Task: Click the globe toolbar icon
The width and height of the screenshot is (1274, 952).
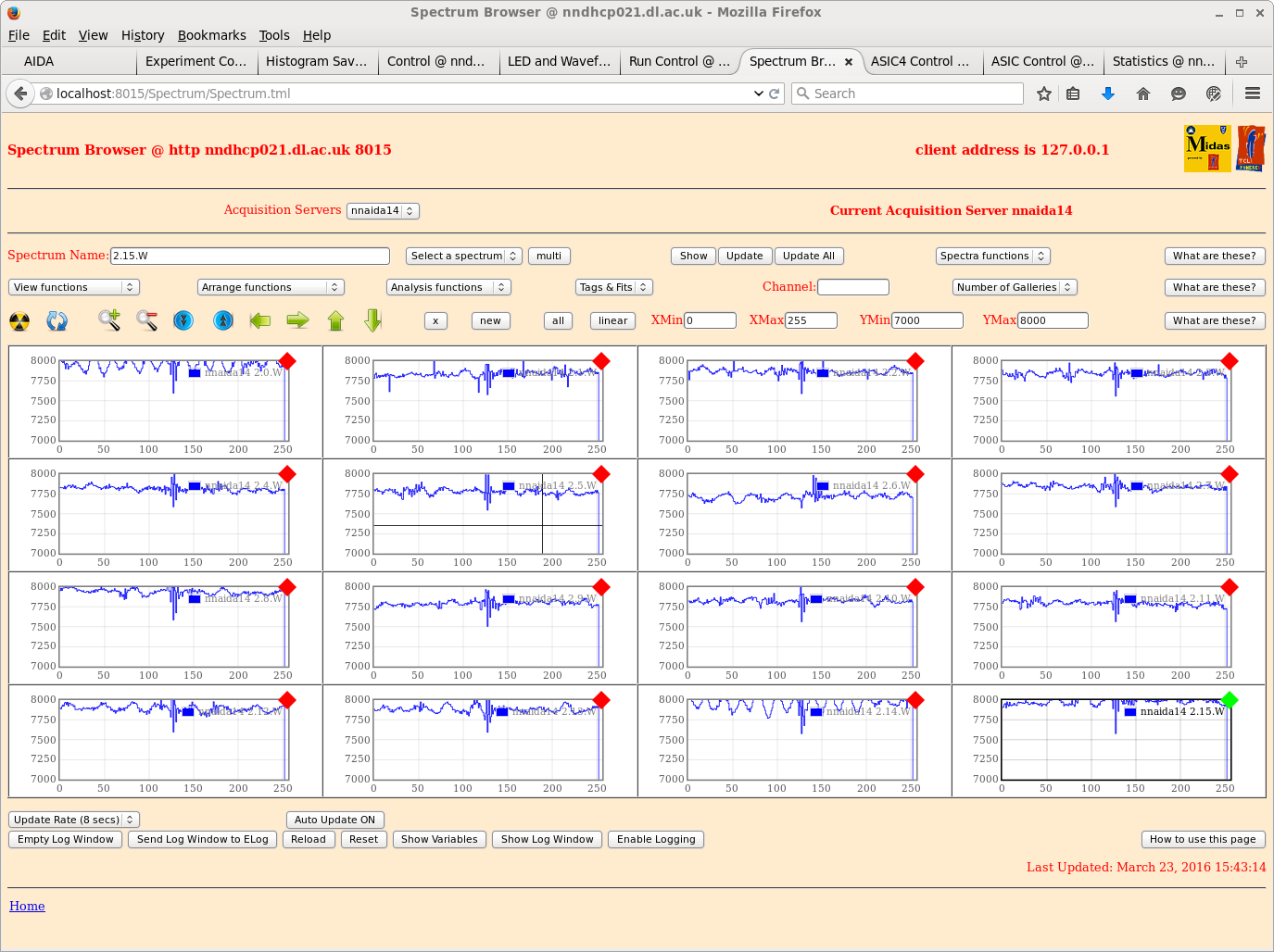Action: [1214, 94]
